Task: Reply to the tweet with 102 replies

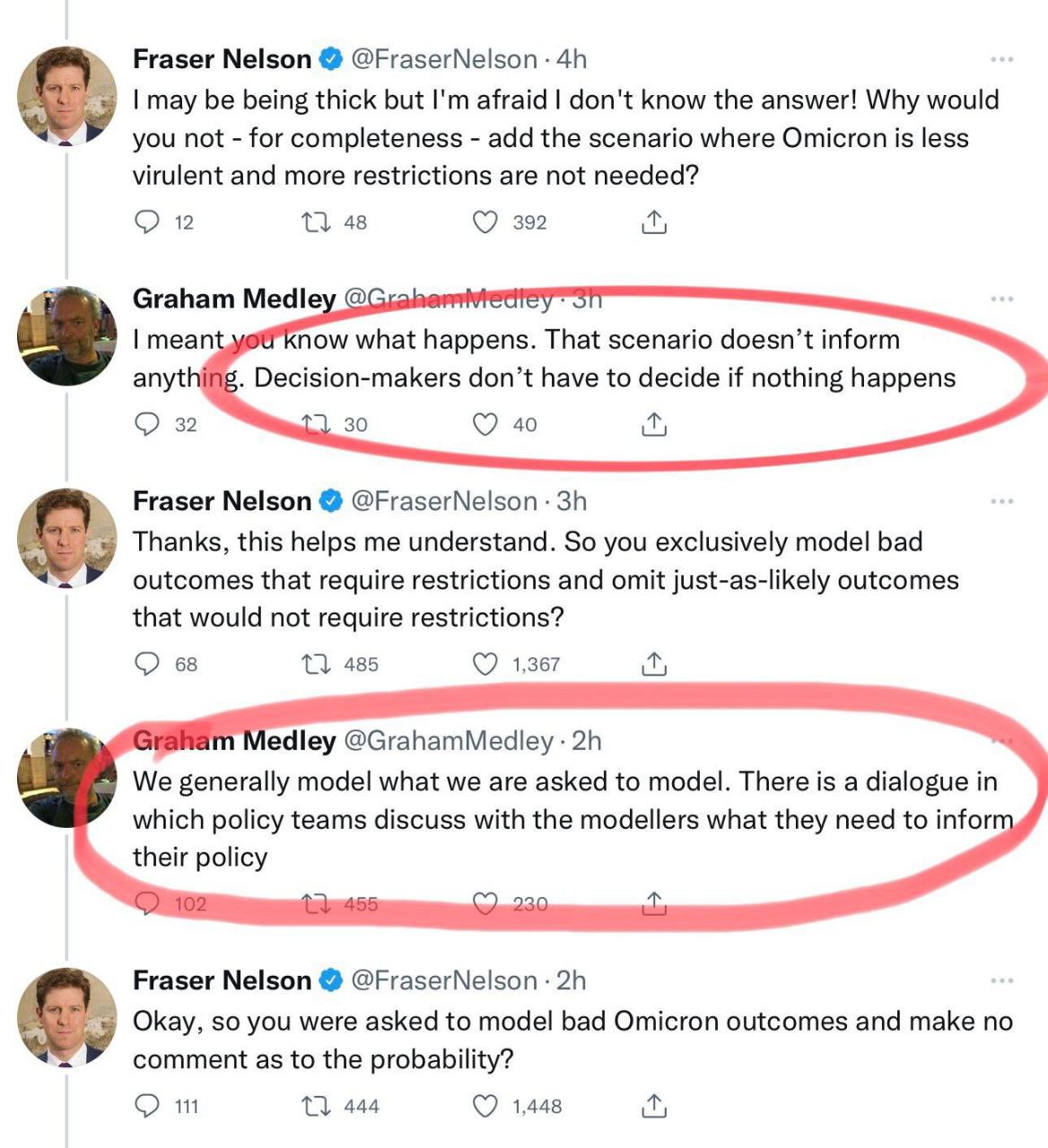Action: pos(146,903)
